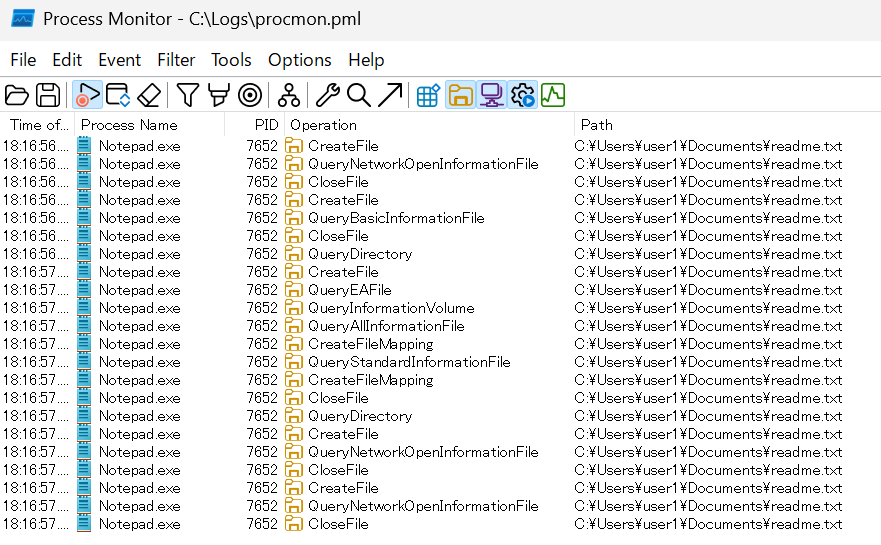The height and width of the screenshot is (545, 881).
Task: Select the QueryAllInformationFile row
Action: [x=440, y=326]
